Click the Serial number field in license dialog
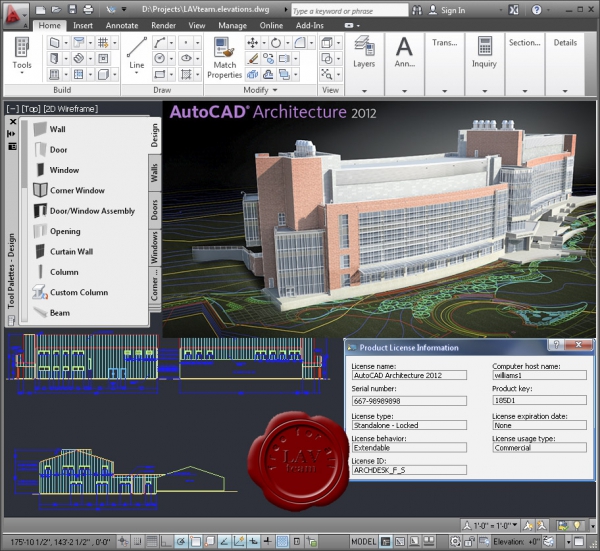Viewport: 600px width, 551px height. point(409,401)
